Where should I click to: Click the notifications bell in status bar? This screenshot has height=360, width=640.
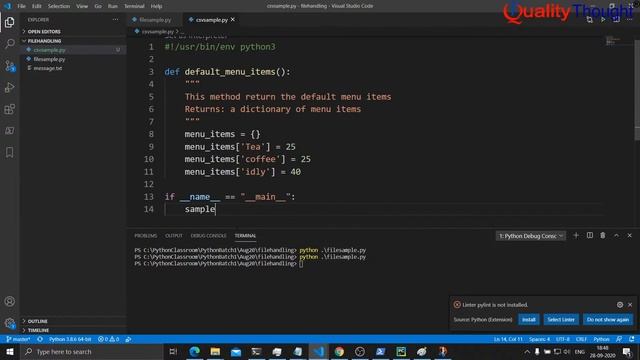632,339
